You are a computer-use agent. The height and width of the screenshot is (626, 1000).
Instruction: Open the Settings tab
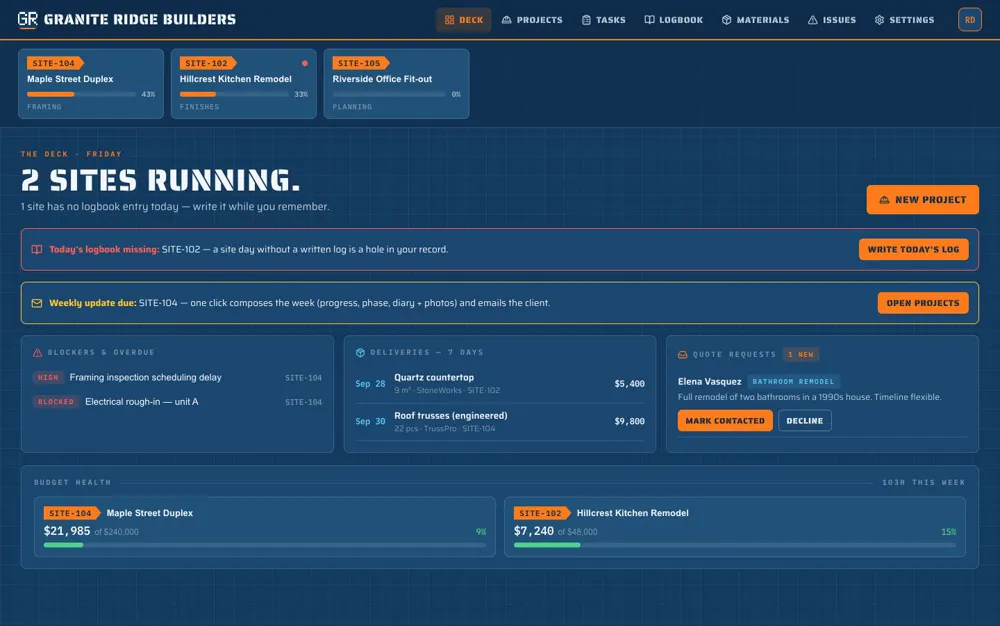point(904,20)
